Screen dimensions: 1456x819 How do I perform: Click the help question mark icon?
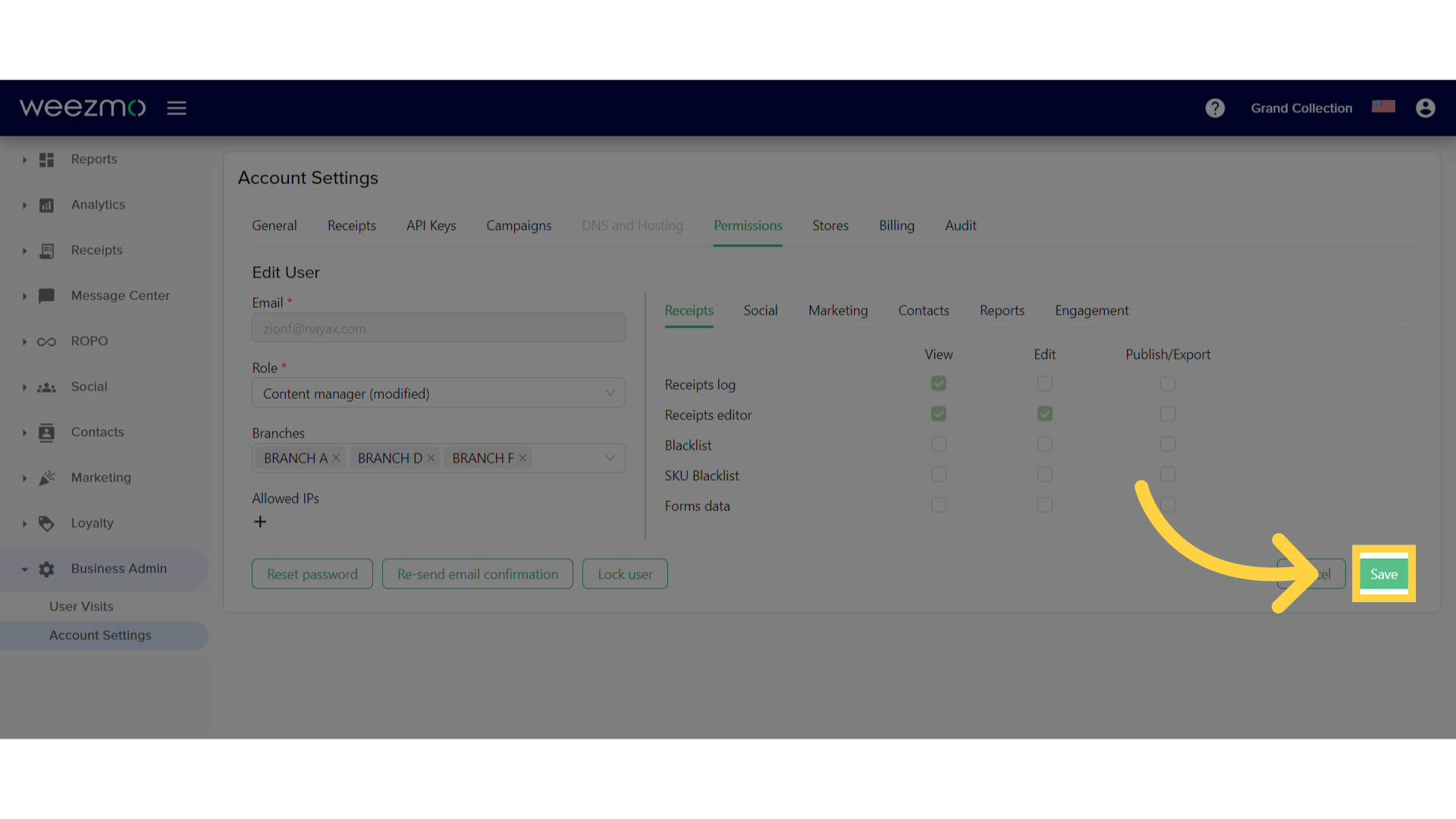[1215, 108]
